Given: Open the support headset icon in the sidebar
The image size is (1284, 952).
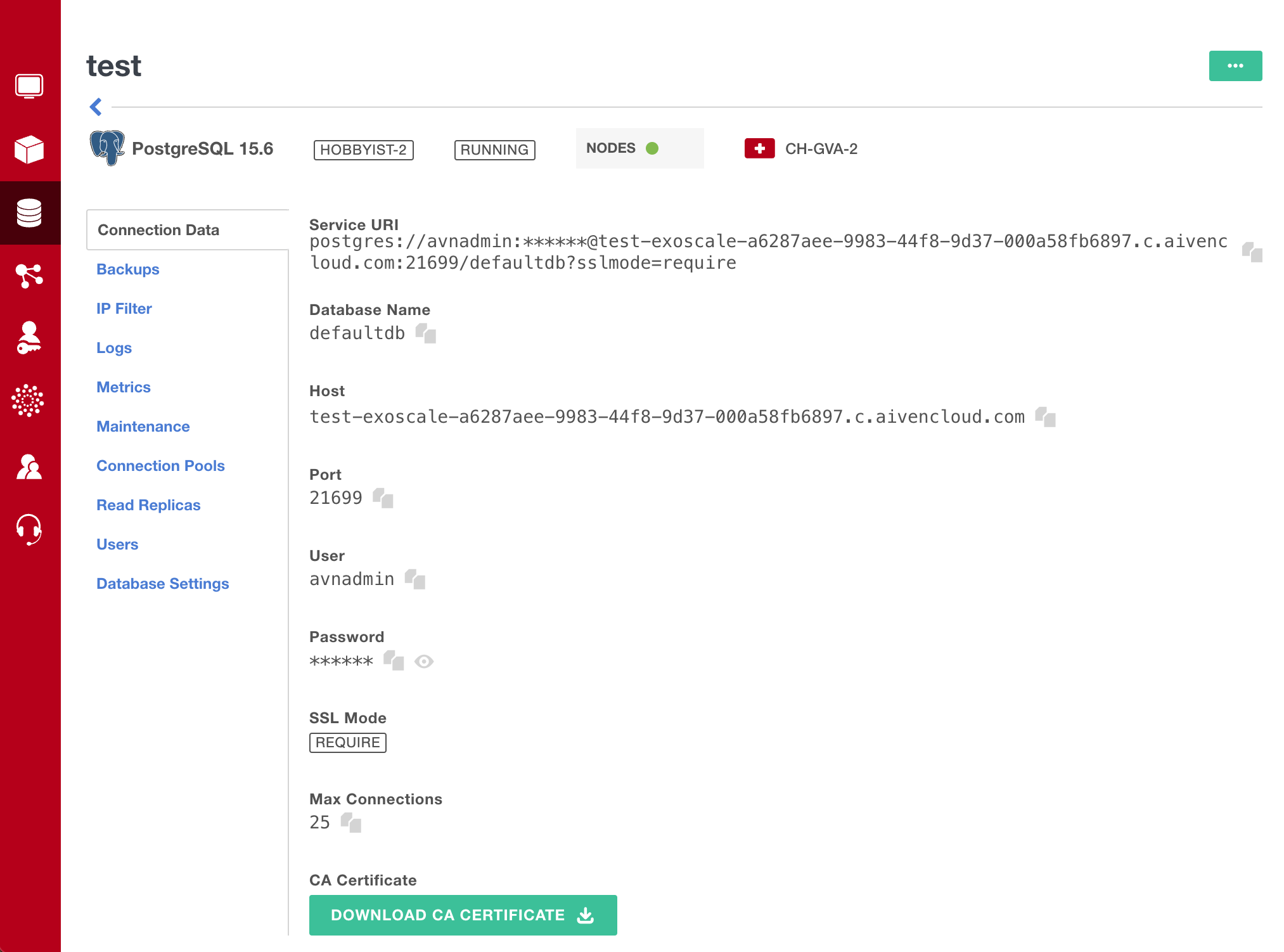Looking at the screenshot, I should (x=30, y=530).
